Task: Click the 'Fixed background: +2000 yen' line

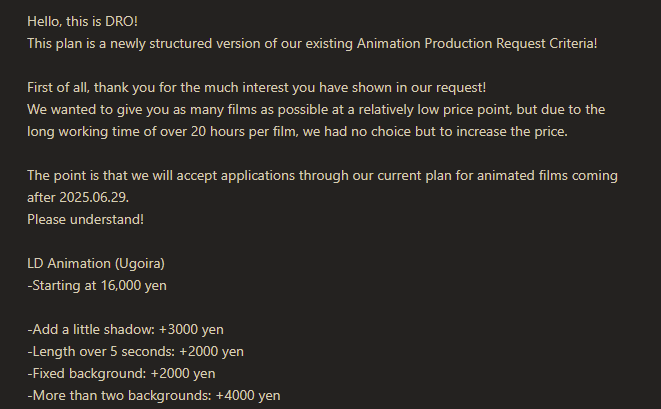Action: pyautogui.click(x=121, y=373)
